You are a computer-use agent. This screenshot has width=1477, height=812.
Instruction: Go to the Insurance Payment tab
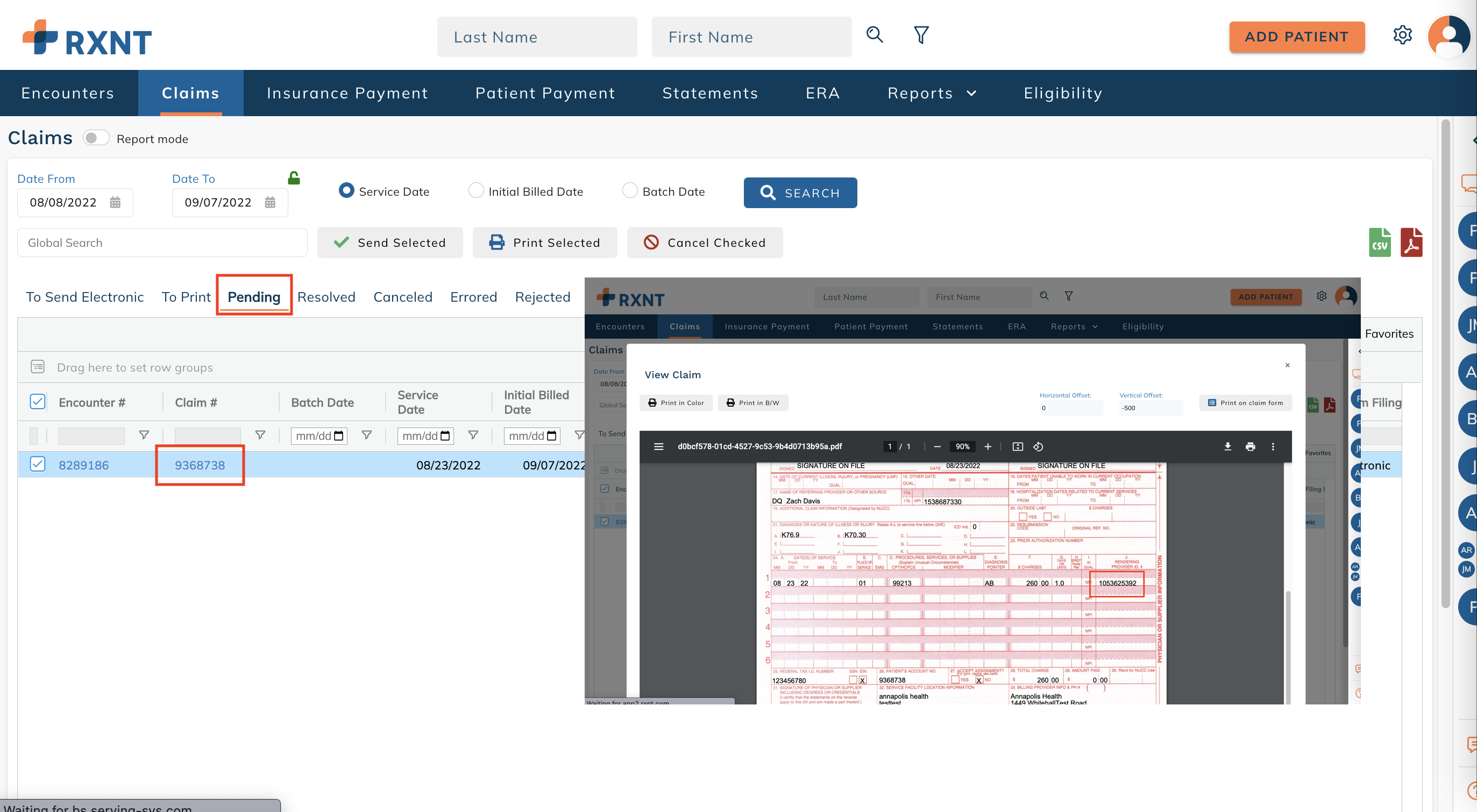[x=347, y=93]
